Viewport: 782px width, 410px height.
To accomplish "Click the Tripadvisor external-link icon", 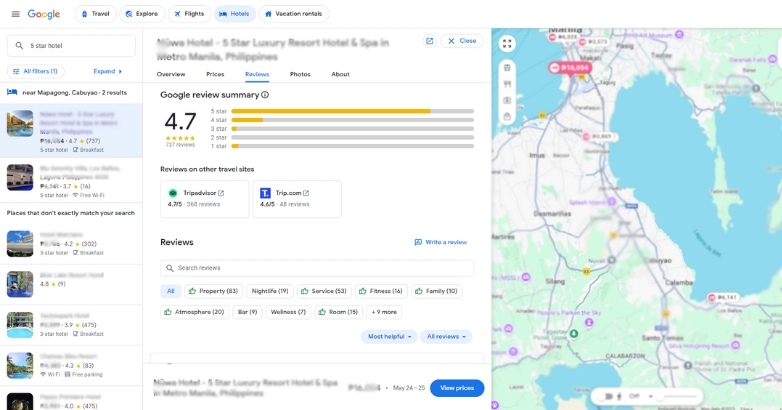I will (221, 193).
